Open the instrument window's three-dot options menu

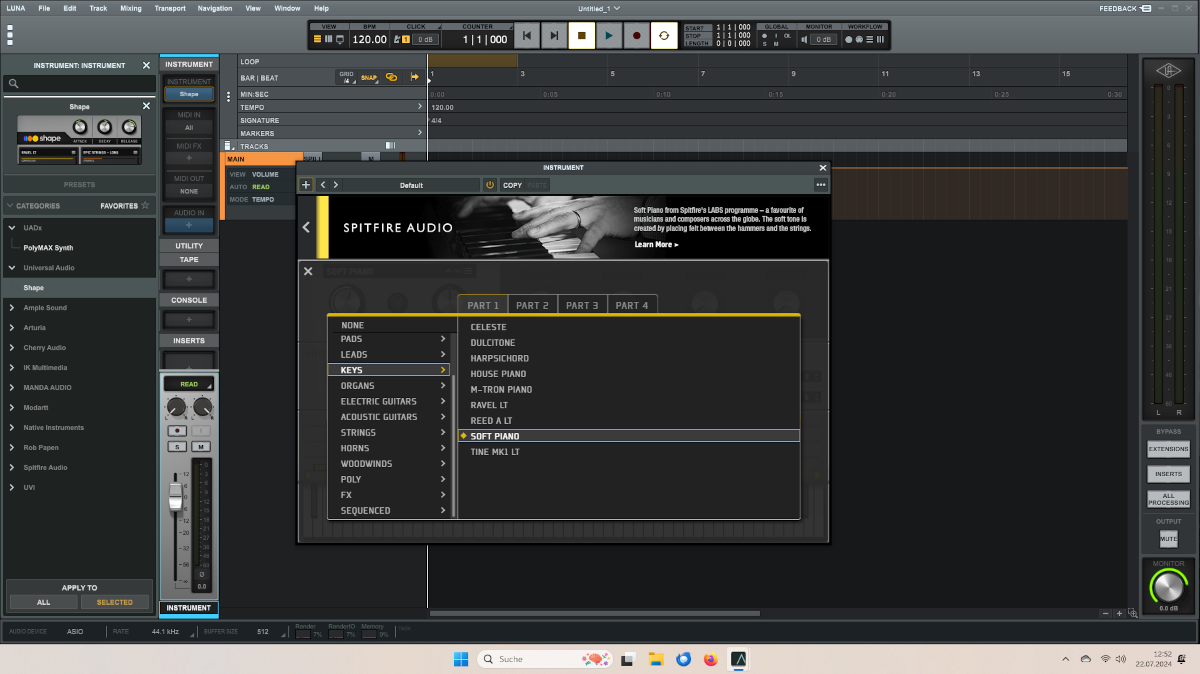[x=821, y=185]
